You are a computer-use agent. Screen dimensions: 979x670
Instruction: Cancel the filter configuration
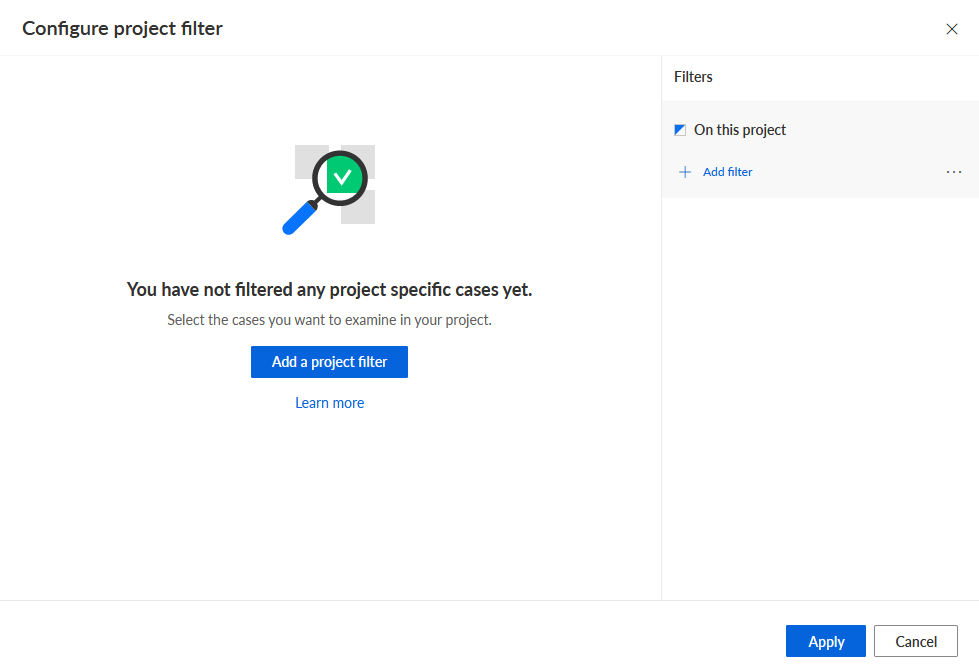(x=915, y=641)
